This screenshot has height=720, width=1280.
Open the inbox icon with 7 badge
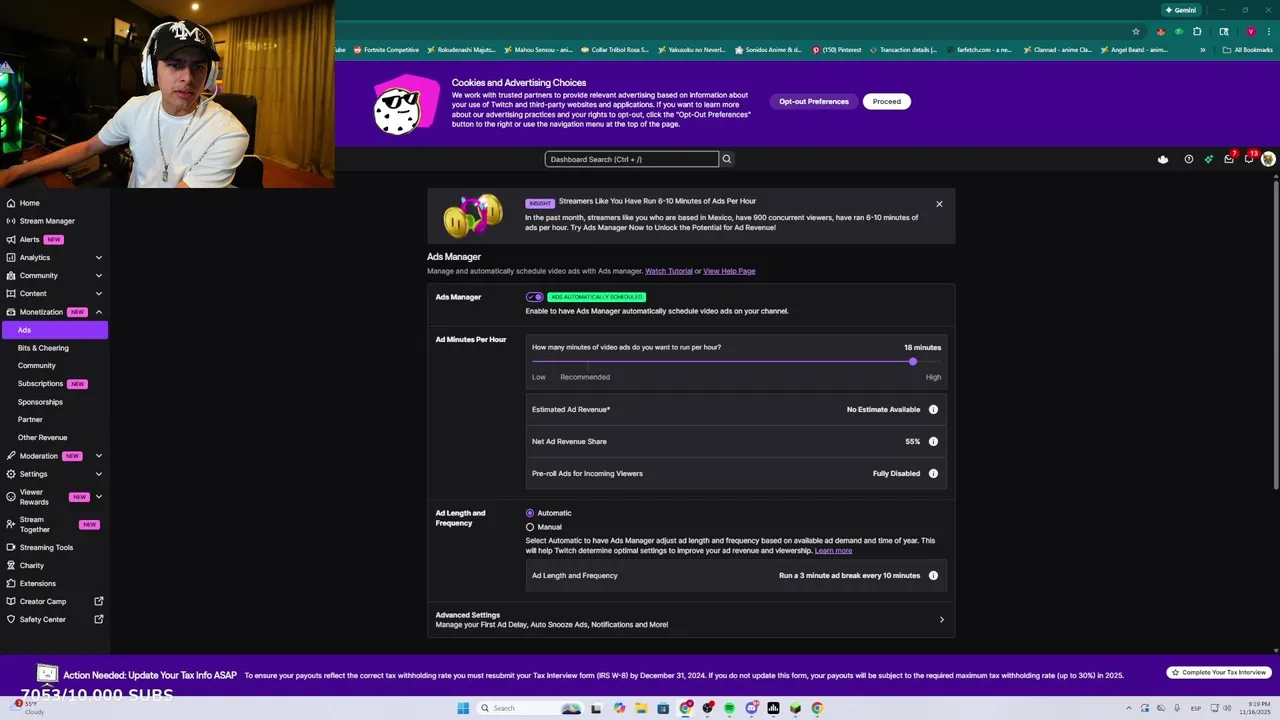[1229, 159]
